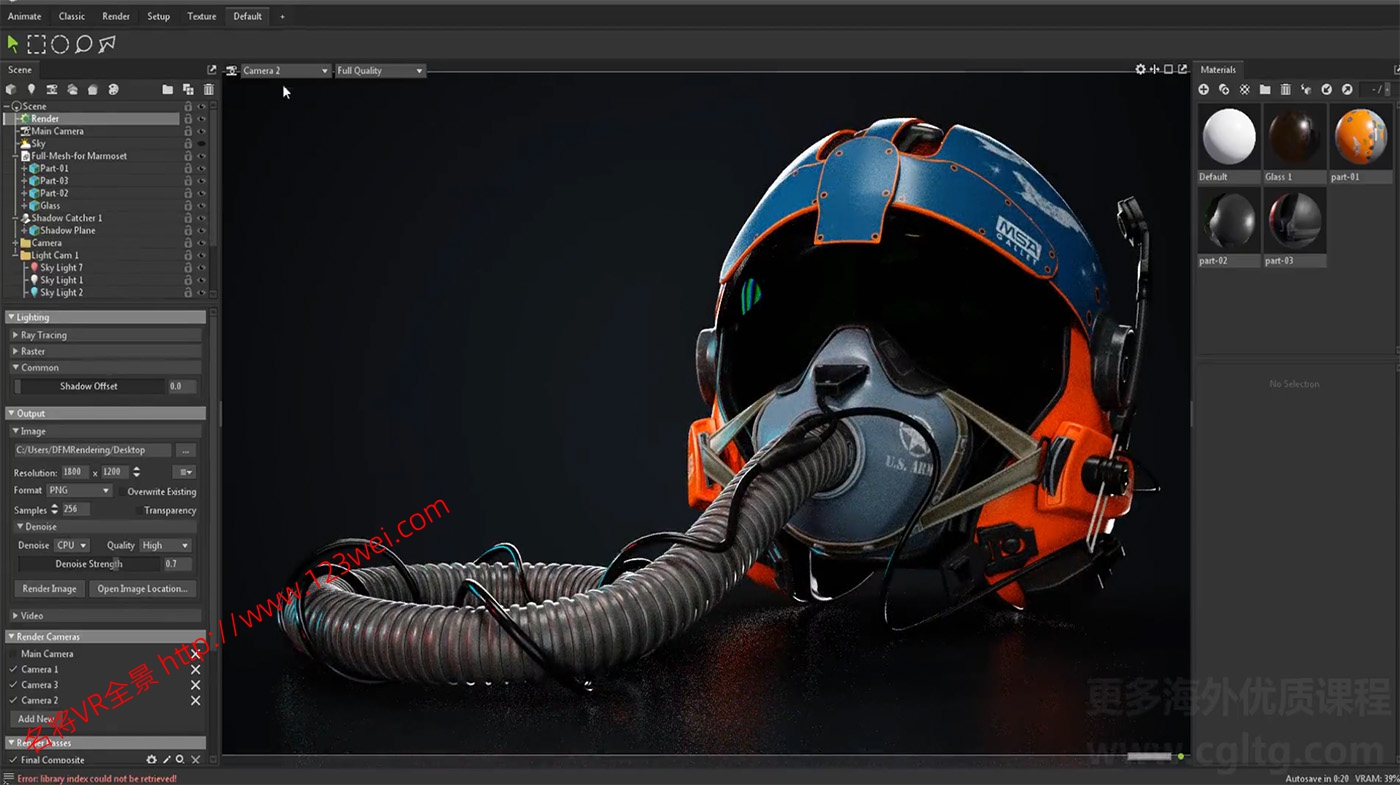Toggle visibility of the Sky object
This screenshot has height=785, width=1400.
pos(201,144)
